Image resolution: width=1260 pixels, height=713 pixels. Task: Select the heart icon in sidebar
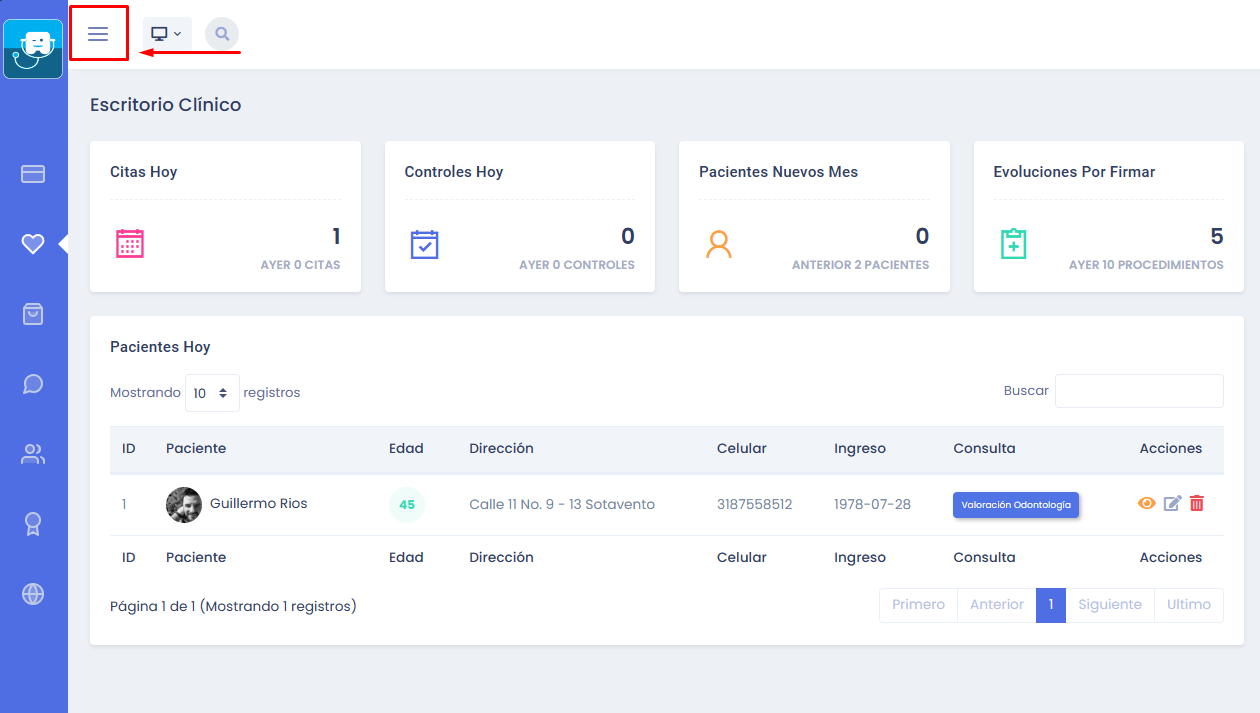click(x=33, y=244)
